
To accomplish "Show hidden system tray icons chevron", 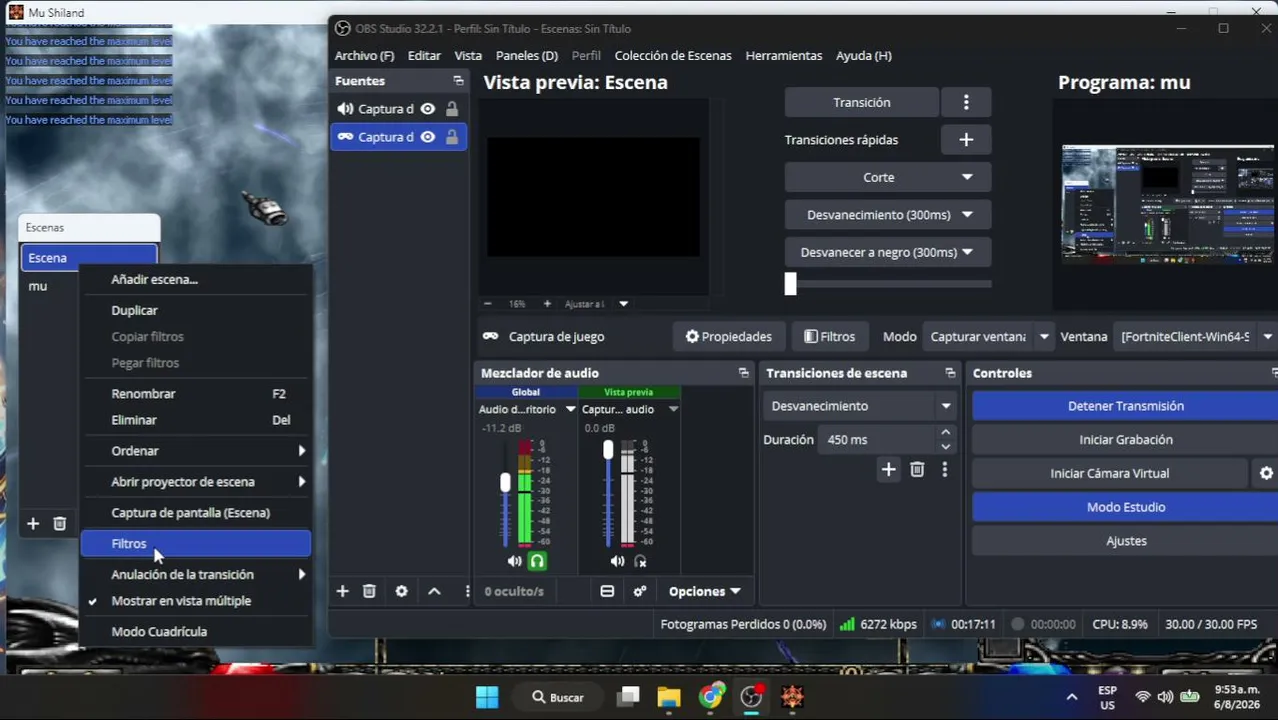I will point(1072,697).
